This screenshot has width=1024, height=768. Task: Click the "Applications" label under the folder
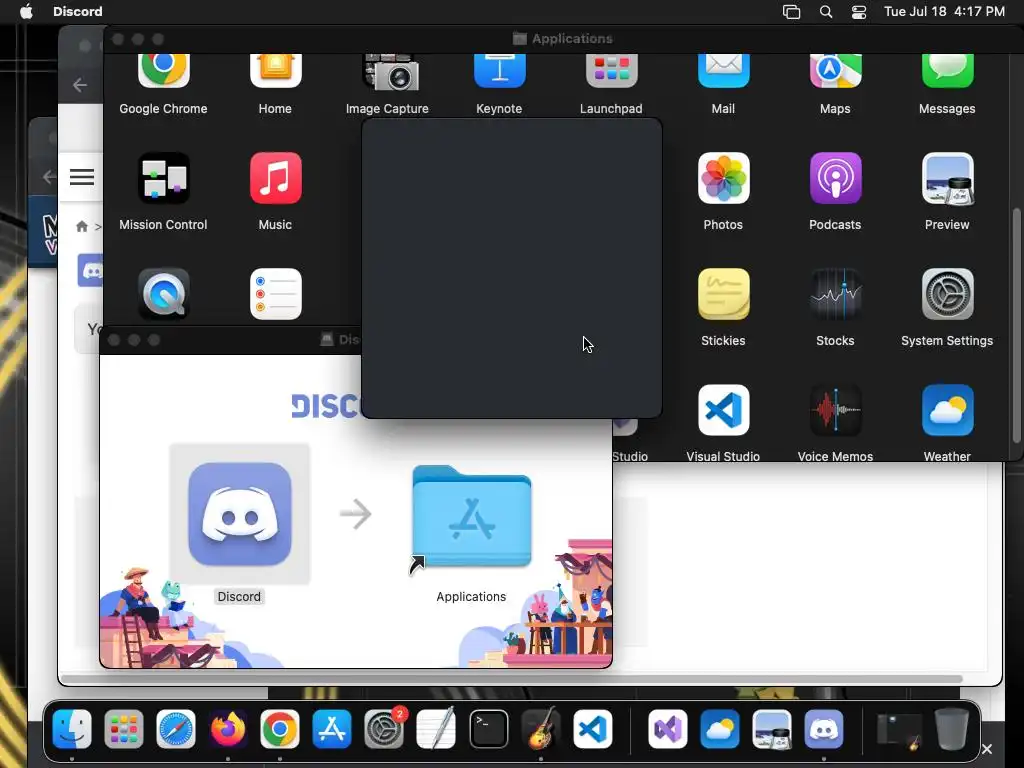coord(471,596)
